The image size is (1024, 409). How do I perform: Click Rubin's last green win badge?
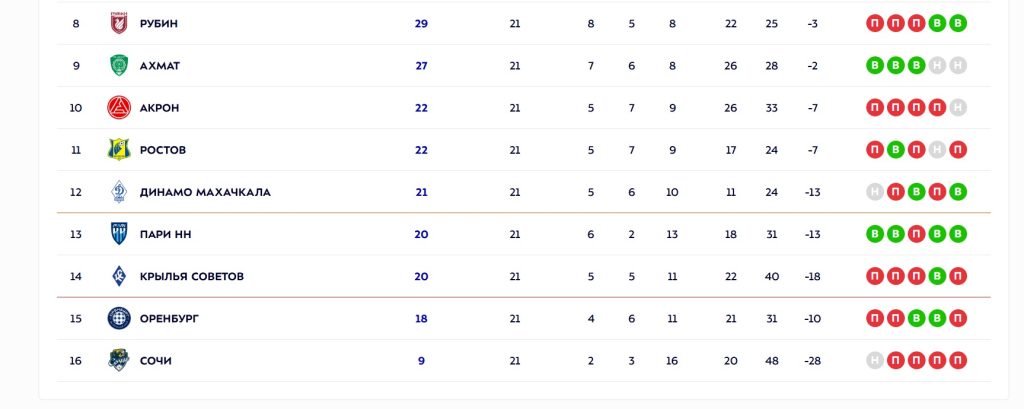pos(958,23)
